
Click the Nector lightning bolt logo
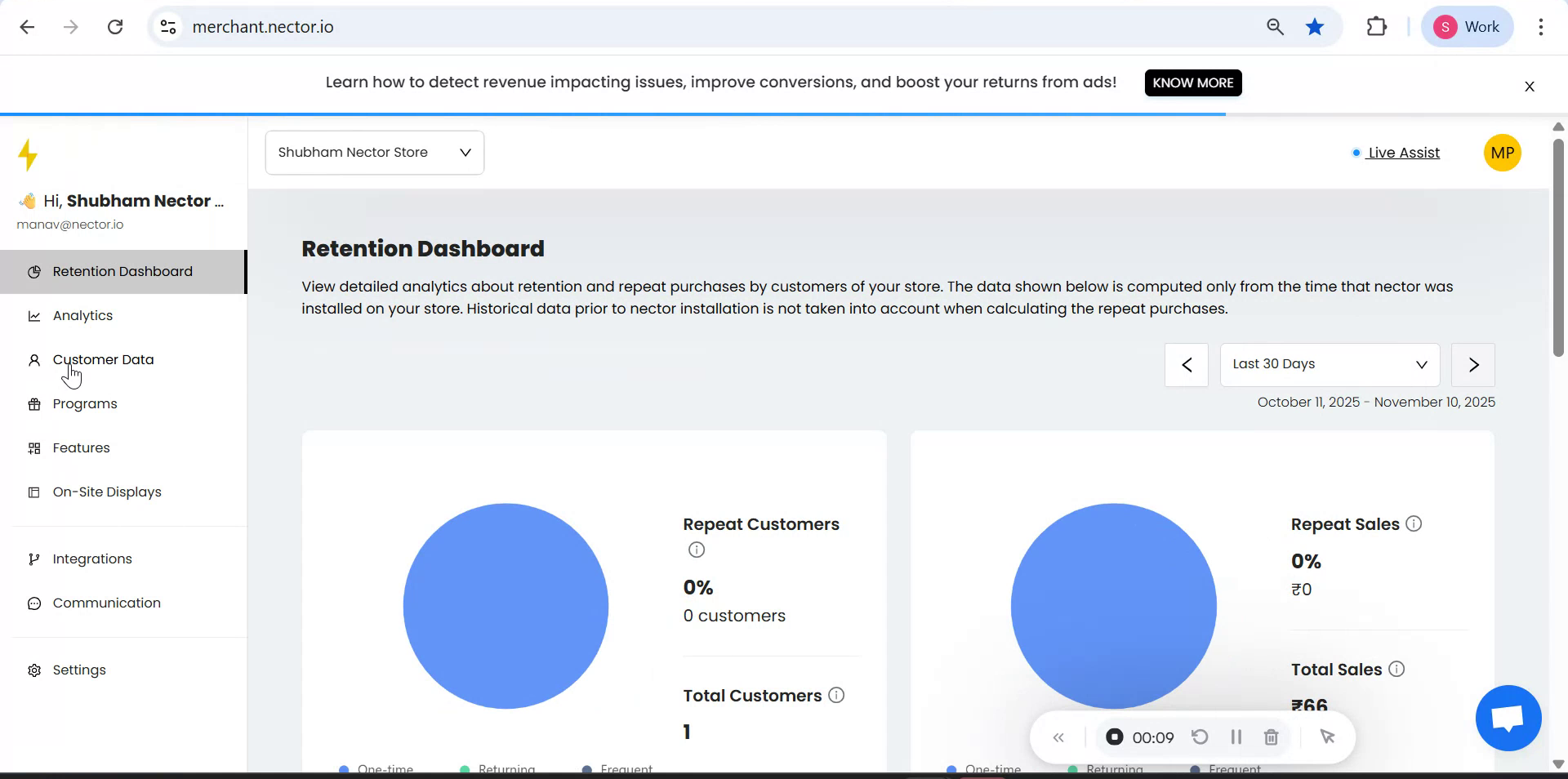29,155
